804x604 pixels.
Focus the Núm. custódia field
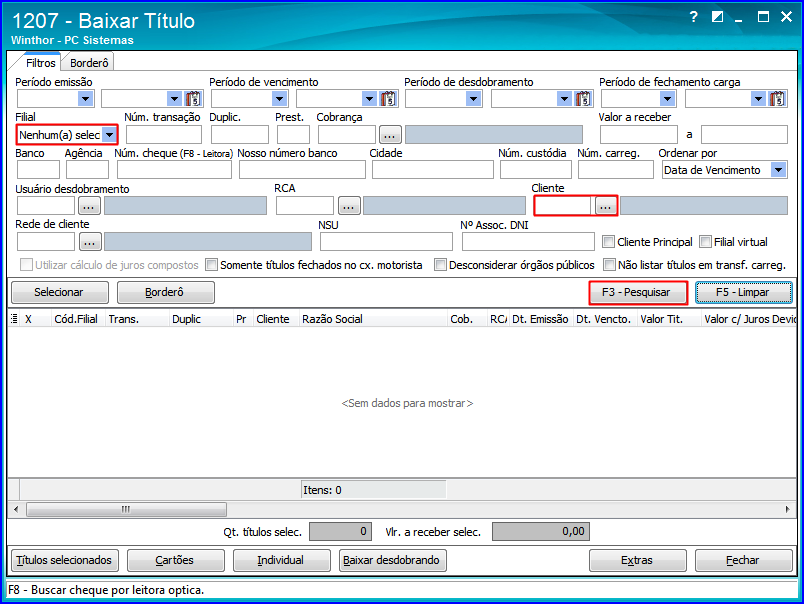tap(535, 170)
